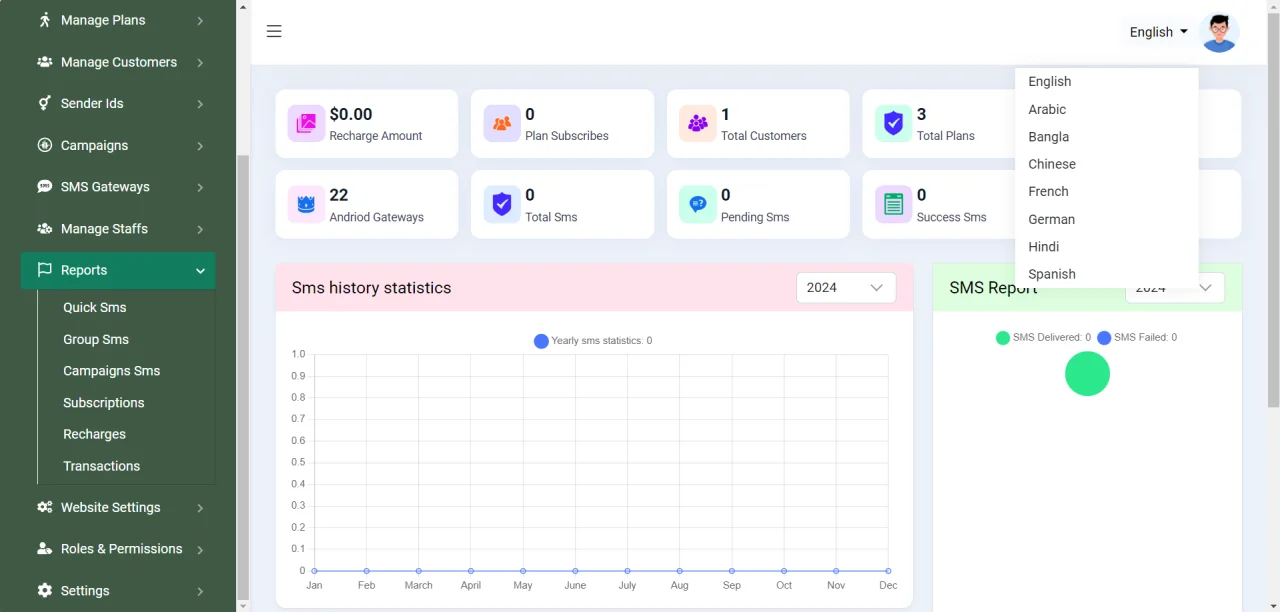This screenshot has height=612, width=1280.
Task: Expand the Sender Ids chevron
Action: [x=200, y=104]
